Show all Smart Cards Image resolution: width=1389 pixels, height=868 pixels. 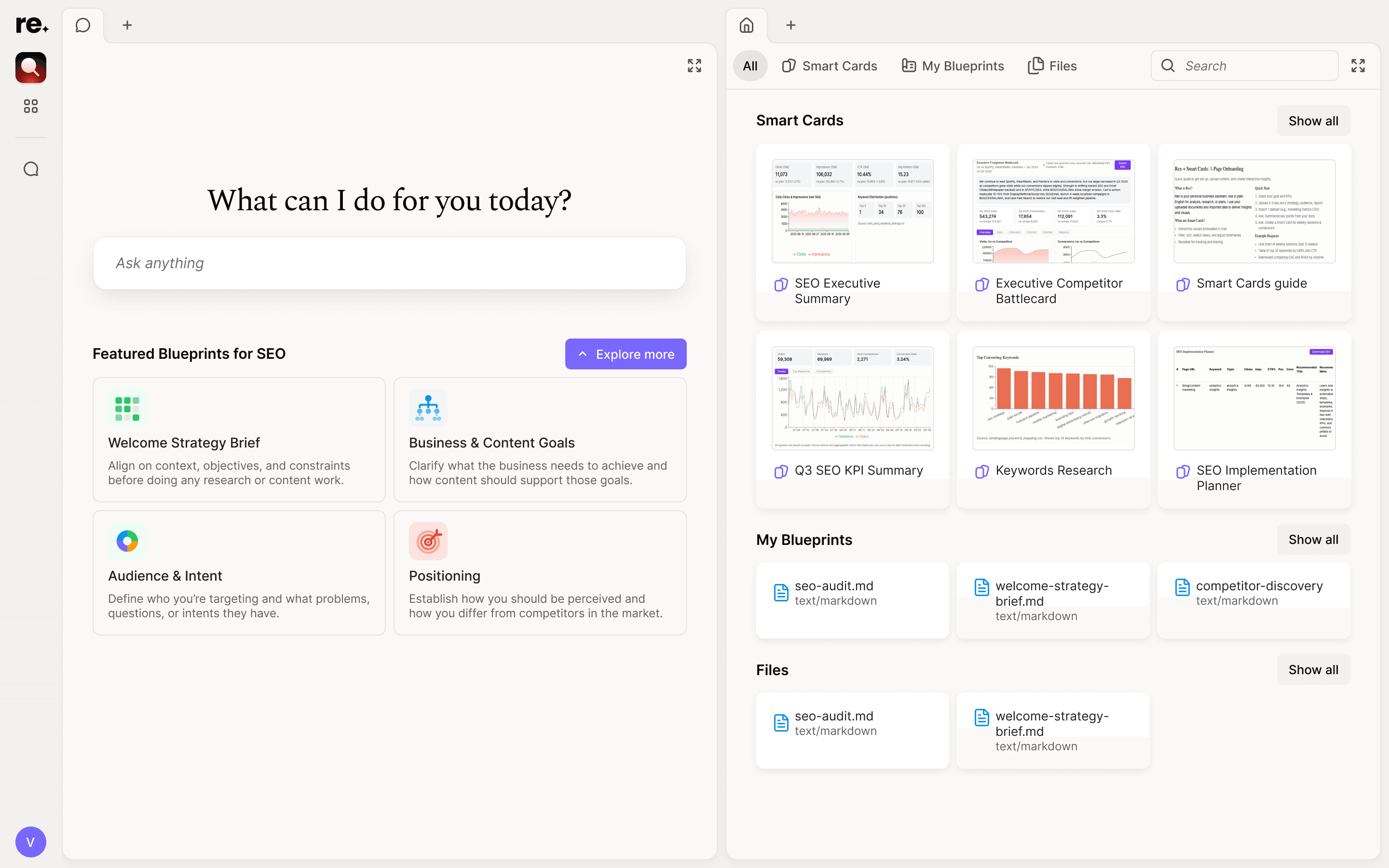1313,120
